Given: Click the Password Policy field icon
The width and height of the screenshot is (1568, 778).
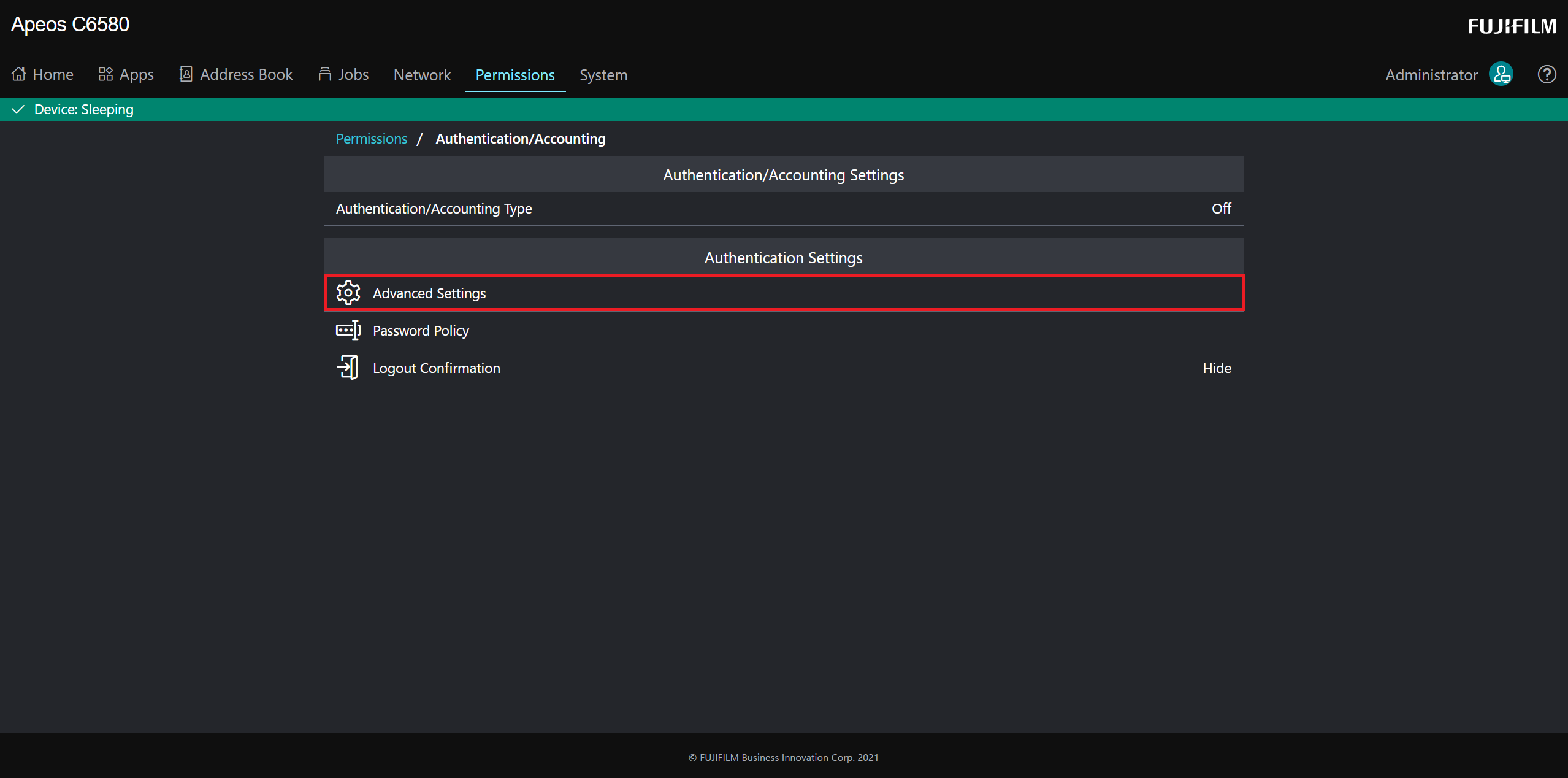Looking at the screenshot, I should [348, 331].
